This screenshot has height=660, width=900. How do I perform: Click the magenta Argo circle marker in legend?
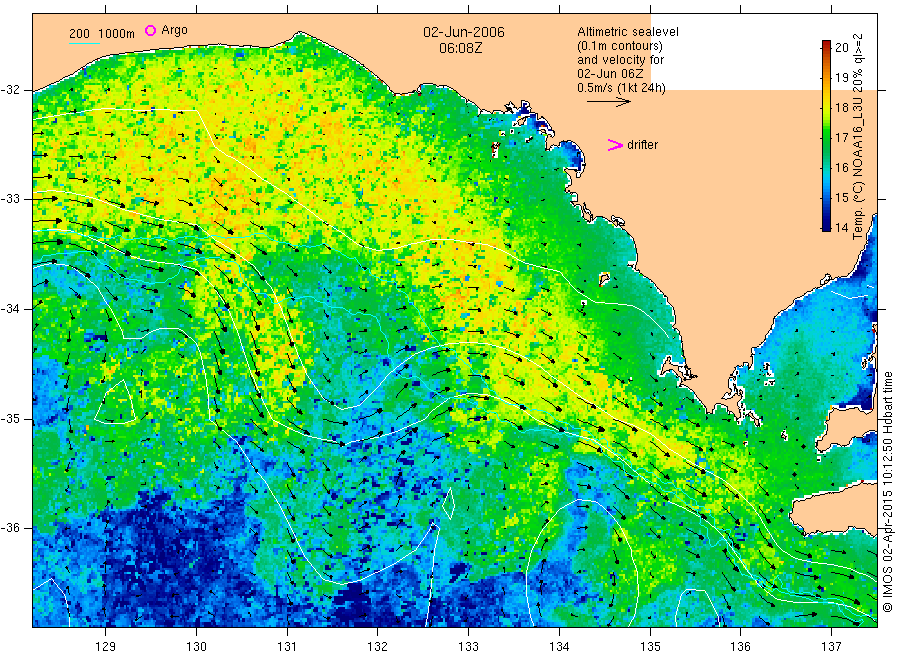pos(150,30)
